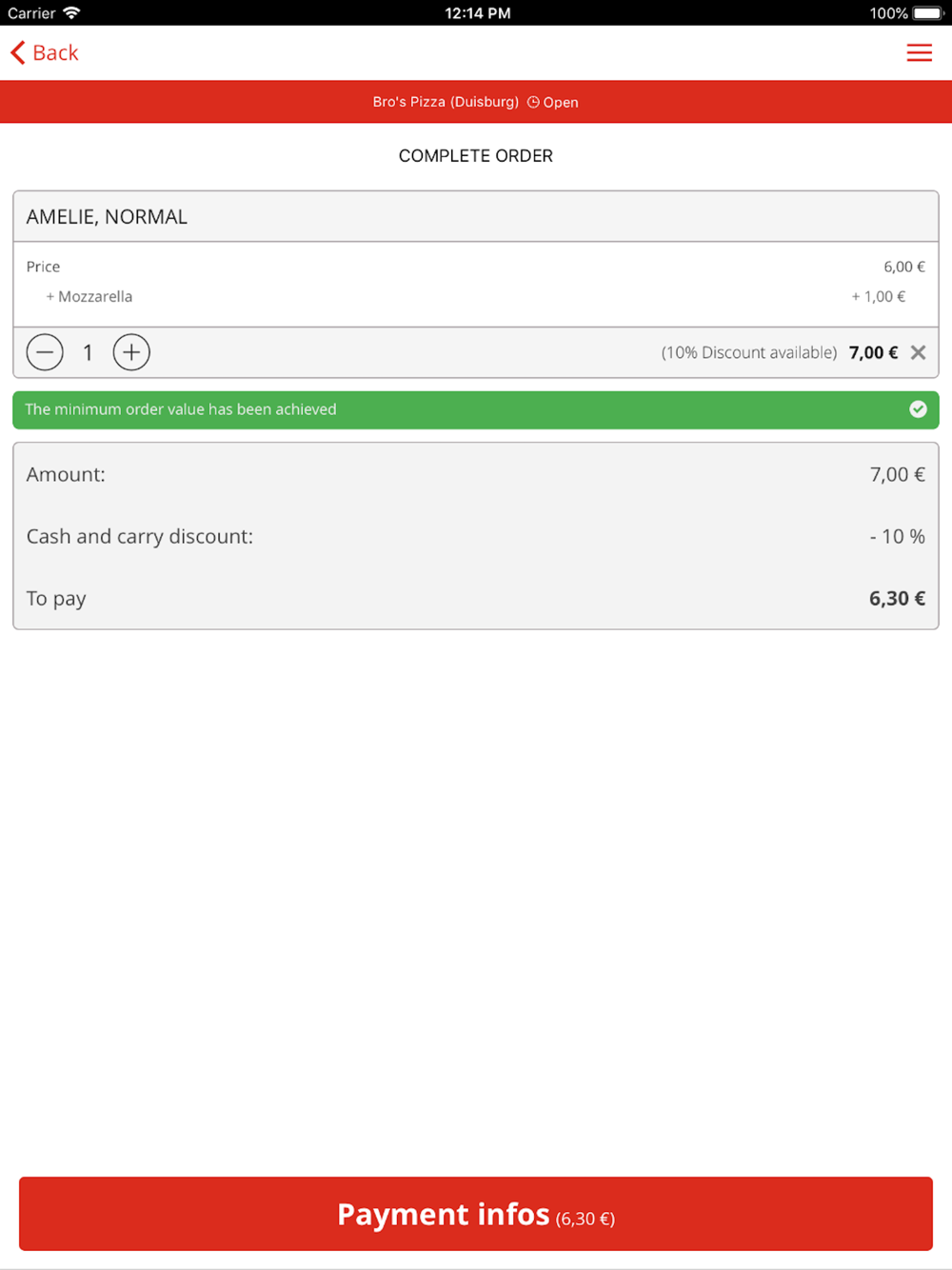Go Back to the previous screen
952x1270 pixels.
point(44,52)
